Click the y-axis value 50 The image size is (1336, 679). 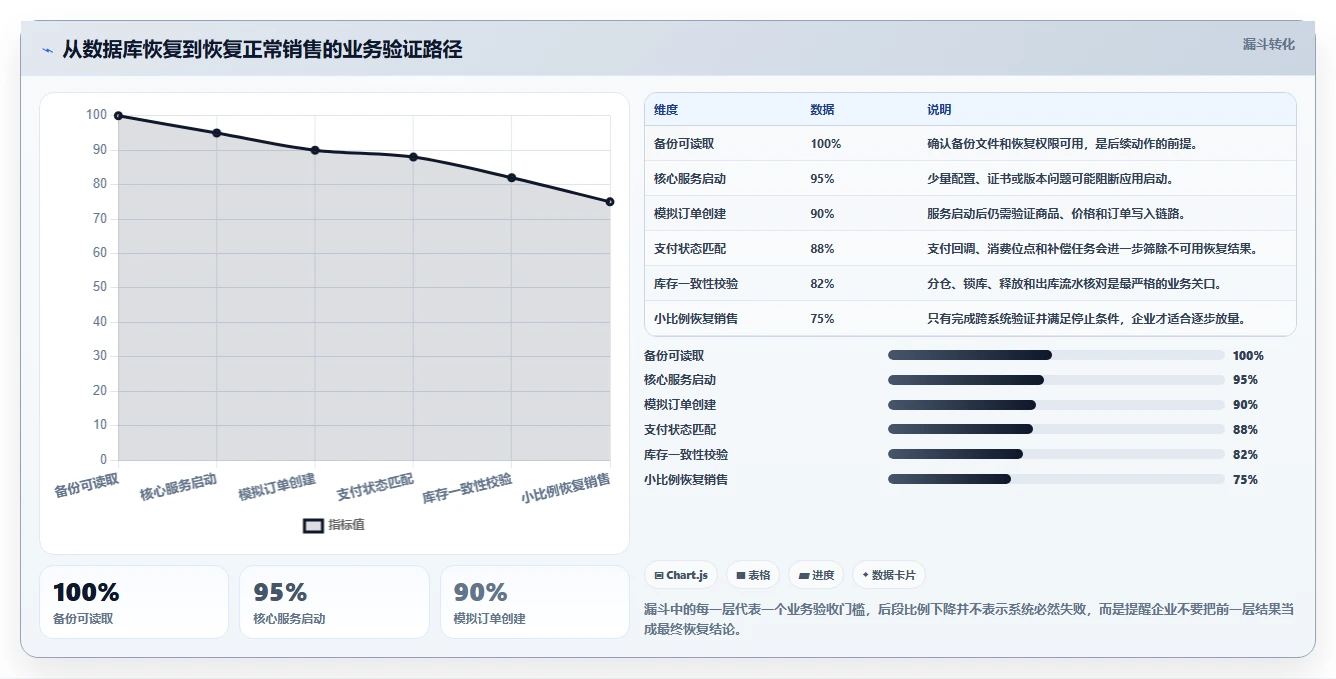point(99,287)
